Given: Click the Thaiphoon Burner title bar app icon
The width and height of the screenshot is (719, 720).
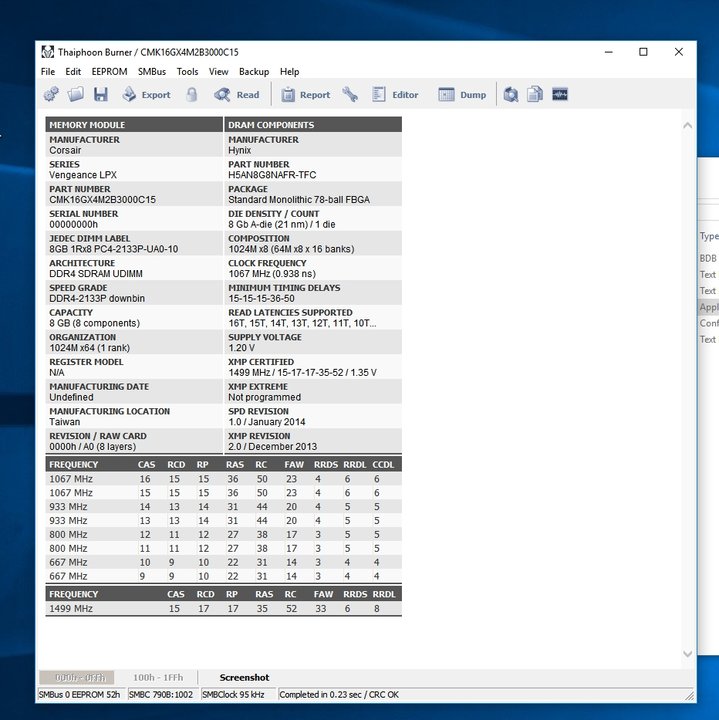Looking at the screenshot, I should [48, 52].
